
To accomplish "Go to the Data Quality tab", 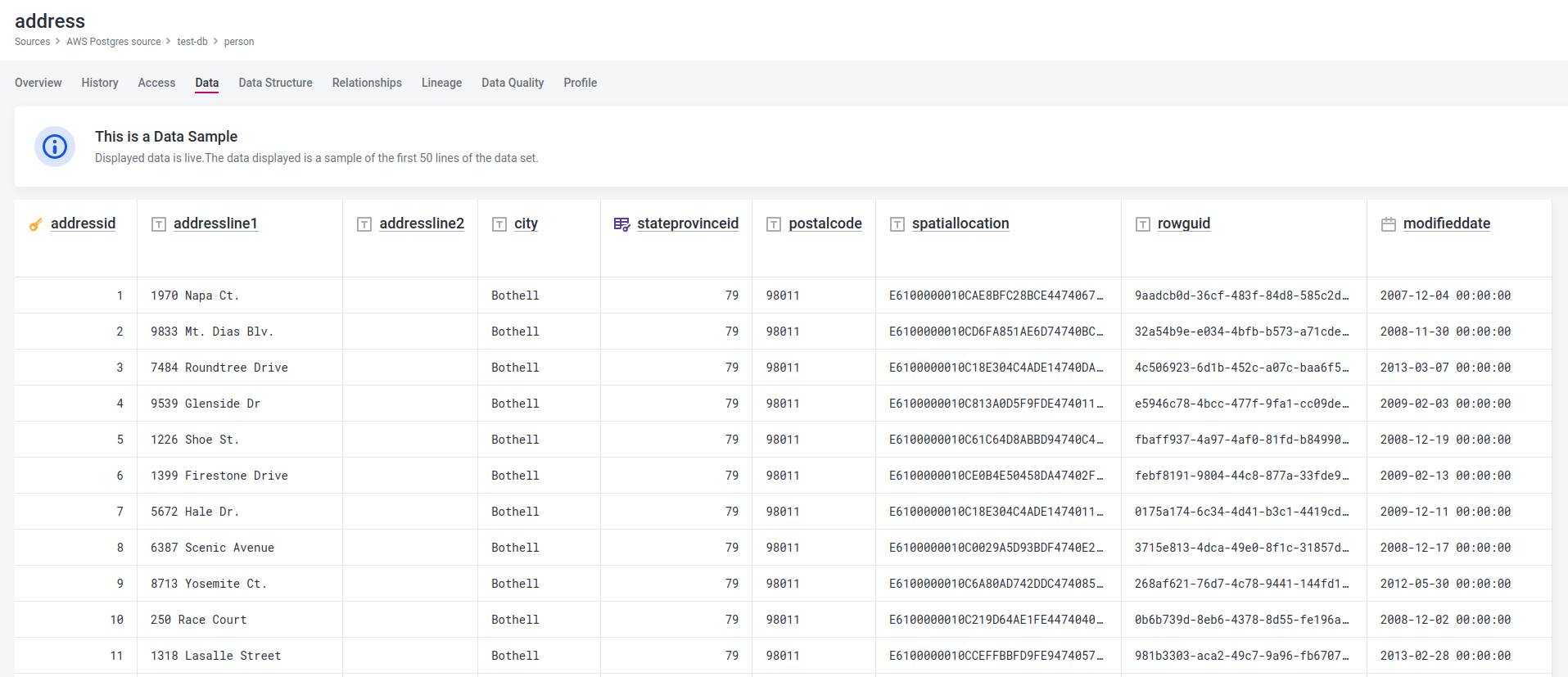I will tap(513, 83).
